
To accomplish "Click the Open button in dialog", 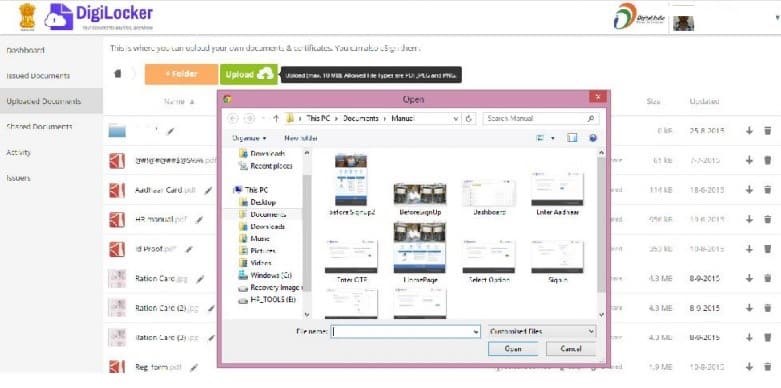I will pos(513,349).
